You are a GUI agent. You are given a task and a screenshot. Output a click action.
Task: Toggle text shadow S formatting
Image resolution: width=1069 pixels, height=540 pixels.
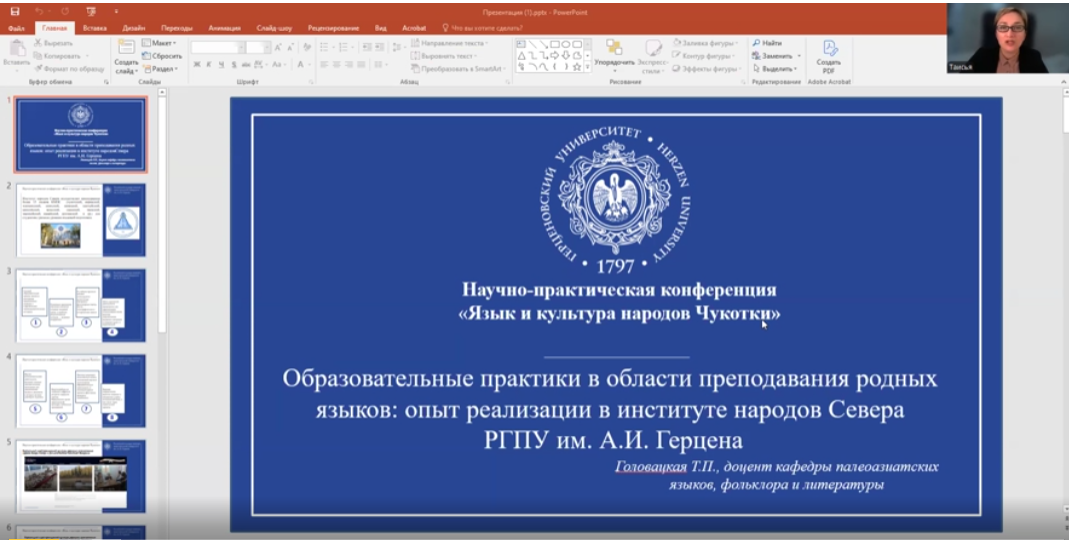234,65
